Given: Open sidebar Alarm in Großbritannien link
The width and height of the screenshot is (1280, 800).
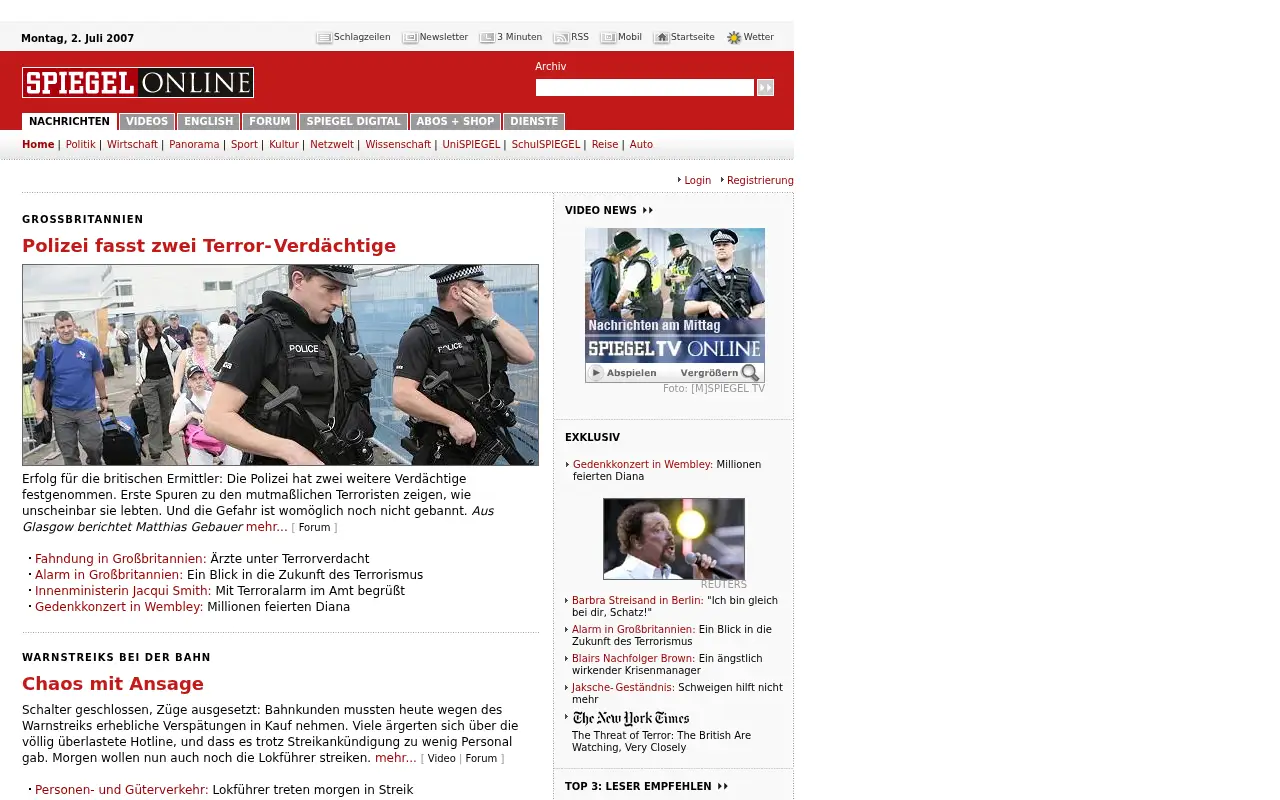Looking at the screenshot, I should click(x=633, y=630).
